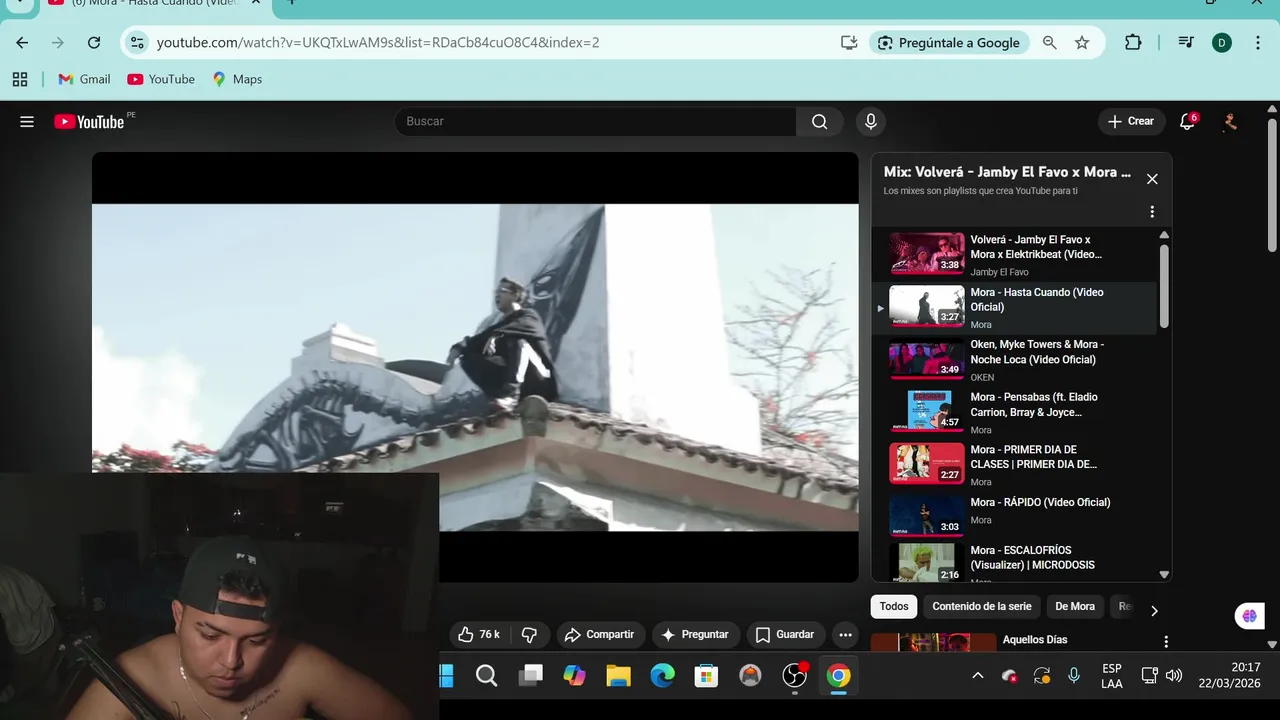The width and height of the screenshot is (1280, 720).
Task: Open Chrome extensions puzzle icon
Action: click(x=1133, y=43)
